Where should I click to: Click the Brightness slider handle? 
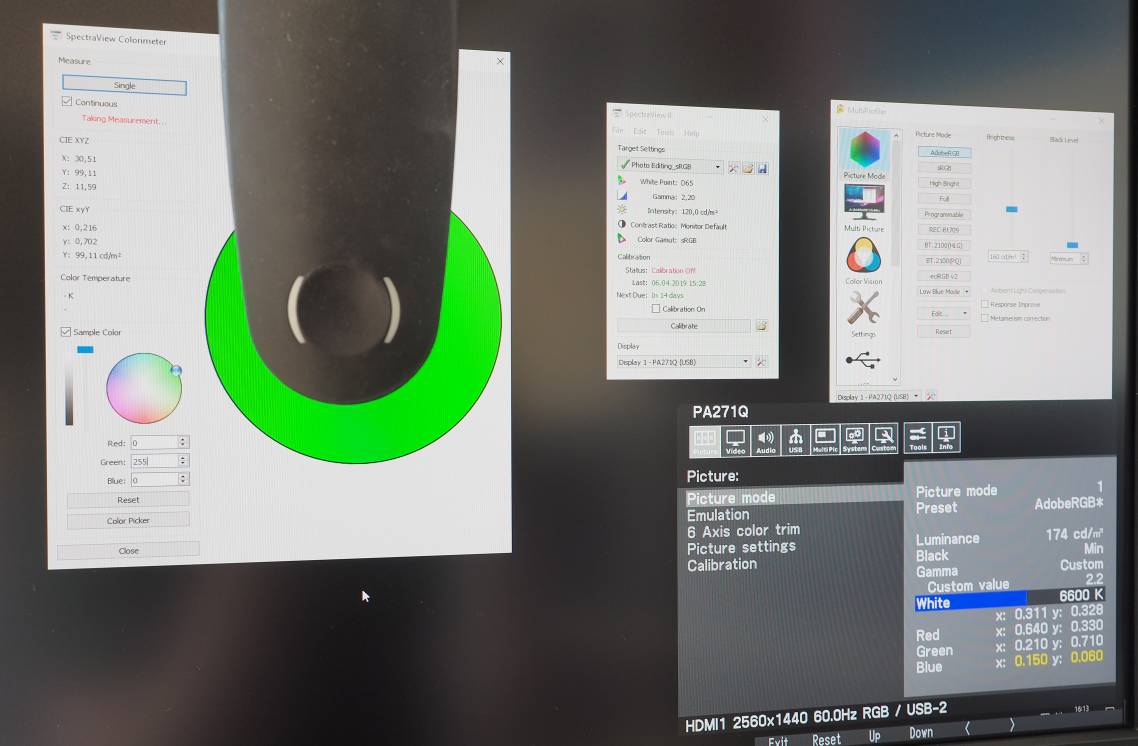coord(1011,209)
